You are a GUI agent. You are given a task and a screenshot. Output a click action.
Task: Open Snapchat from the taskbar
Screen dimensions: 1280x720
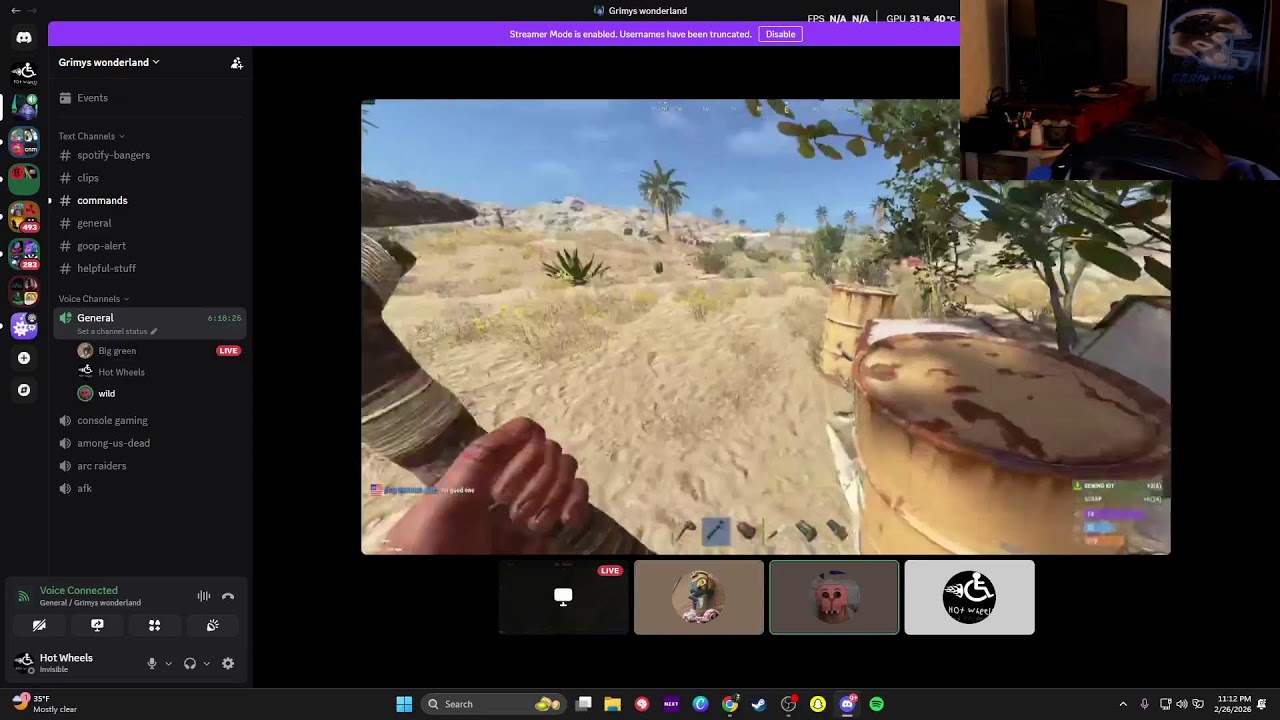pyautogui.click(x=818, y=704)
